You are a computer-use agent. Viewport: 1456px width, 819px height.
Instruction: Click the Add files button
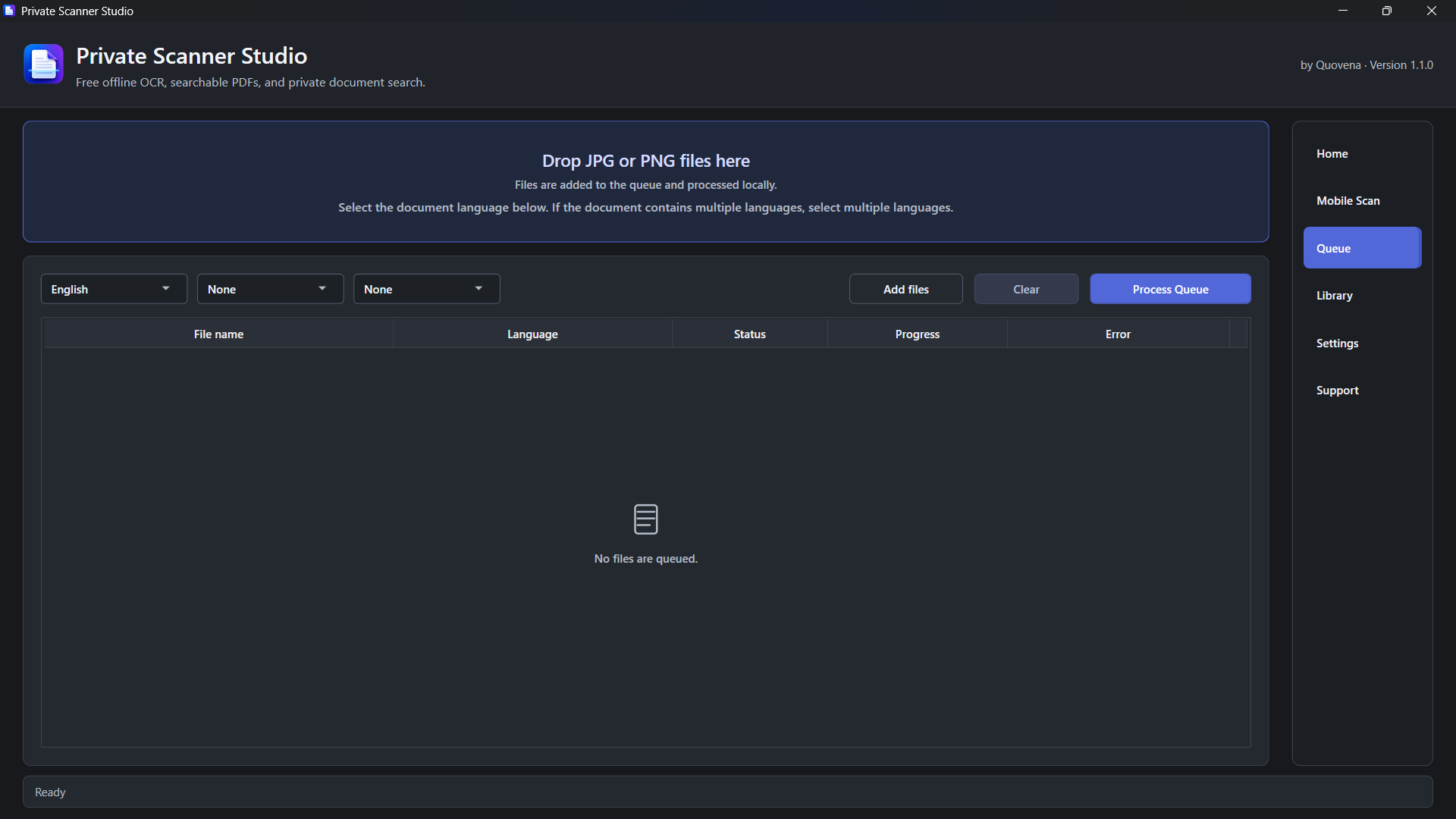[905, 289]
